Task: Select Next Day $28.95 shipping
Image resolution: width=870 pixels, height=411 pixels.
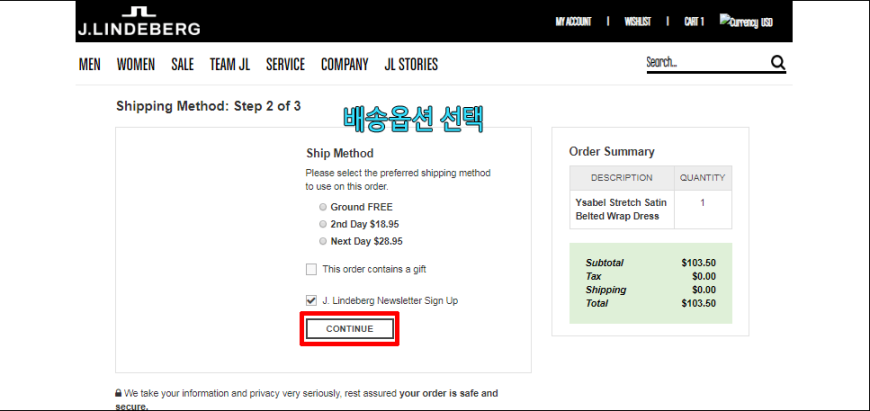Action: coord(323,241)
